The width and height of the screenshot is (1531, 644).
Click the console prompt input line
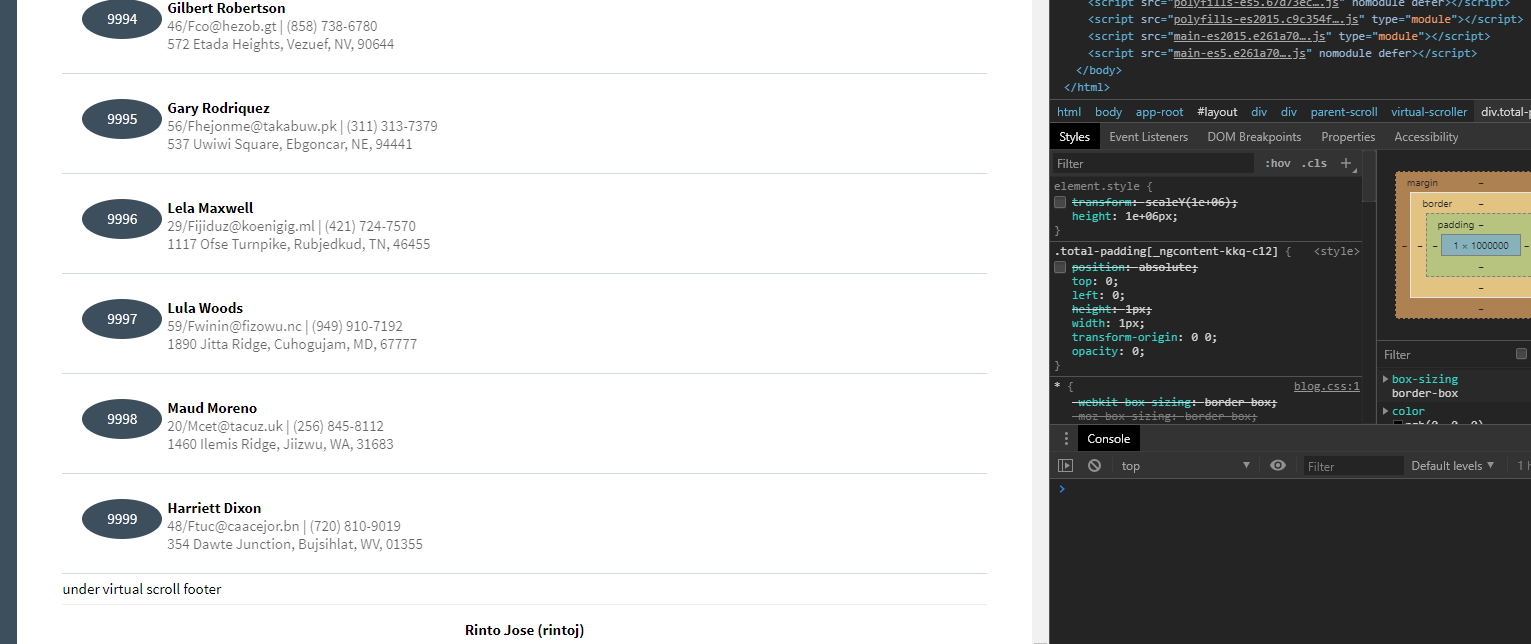pos(1290,489)
